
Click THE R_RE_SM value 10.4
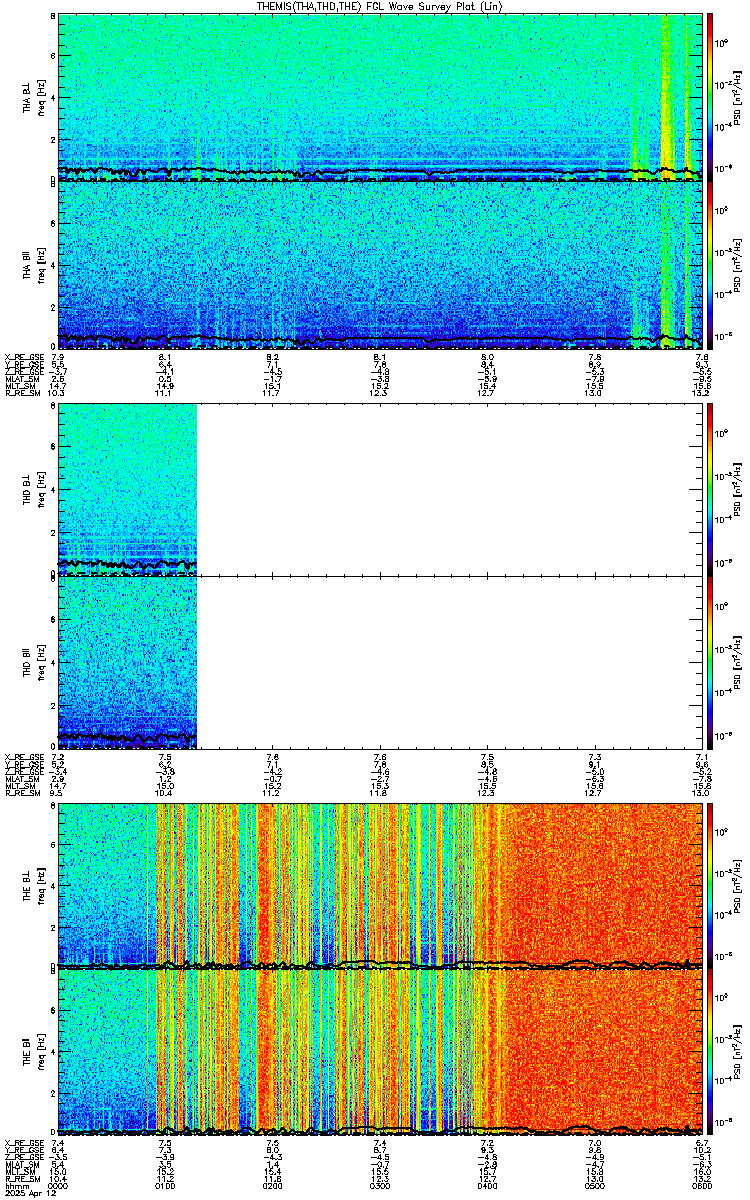(58, 1179)
